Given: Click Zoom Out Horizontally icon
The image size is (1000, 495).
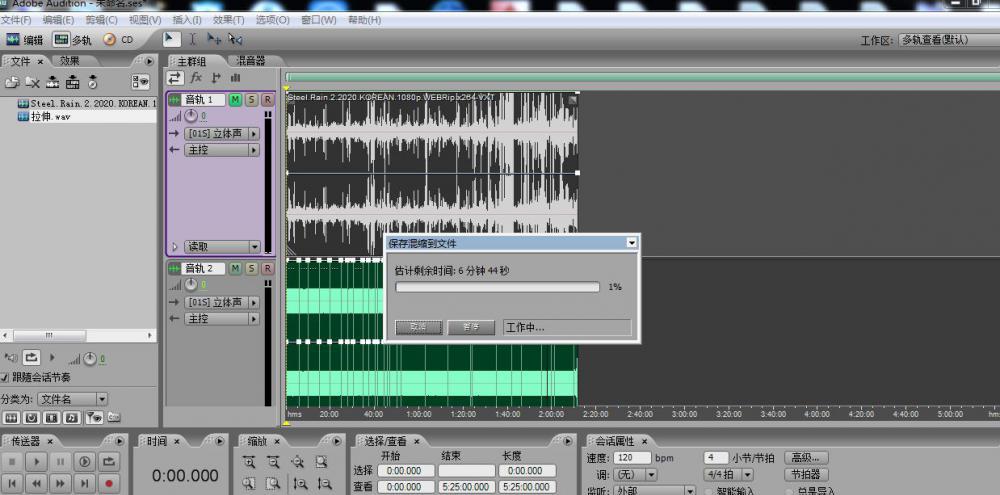Looking at the screenshot, I should click(273, 462).
